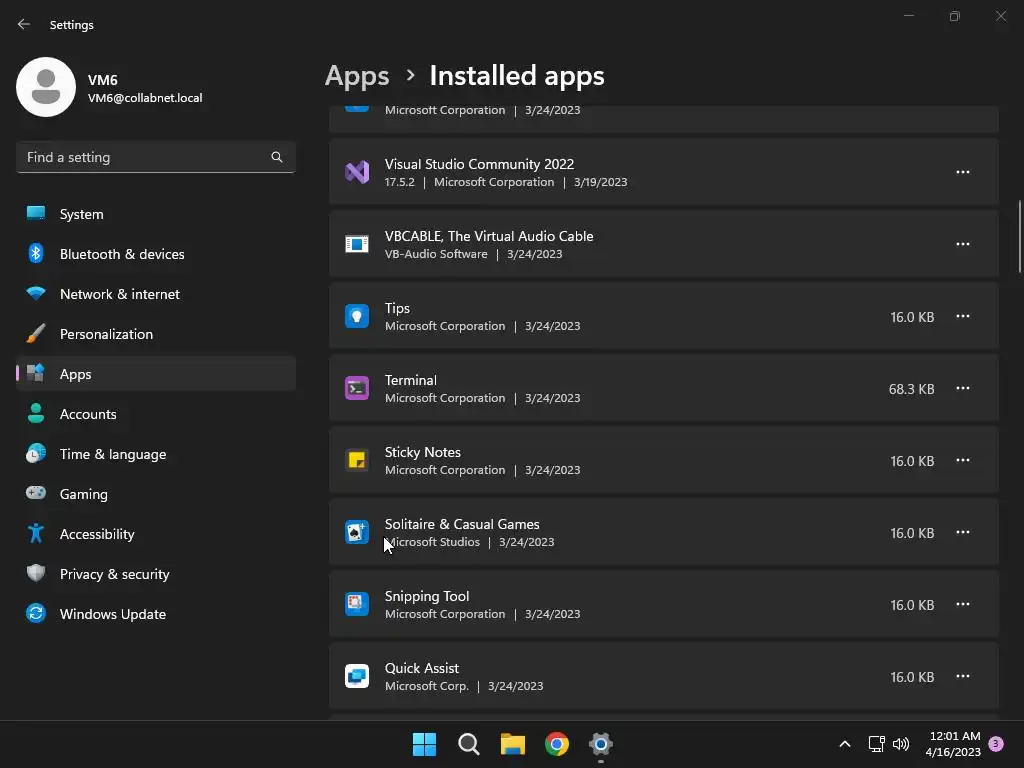The height and width of the screenshot is (768, 1024).
Task: Click the Sticky Notes app icon
Action: [357, 460]
